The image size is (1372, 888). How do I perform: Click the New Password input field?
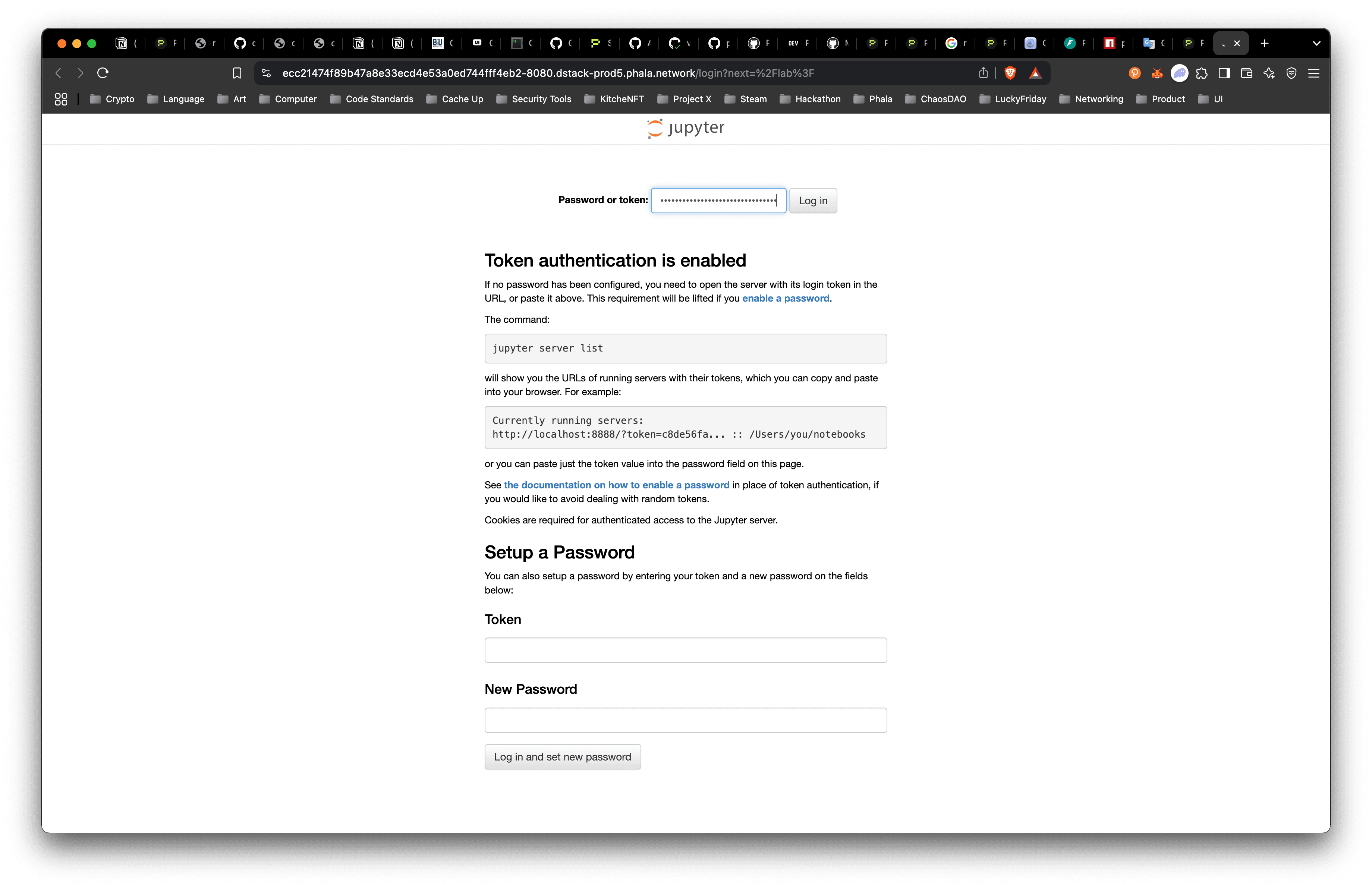685,720
